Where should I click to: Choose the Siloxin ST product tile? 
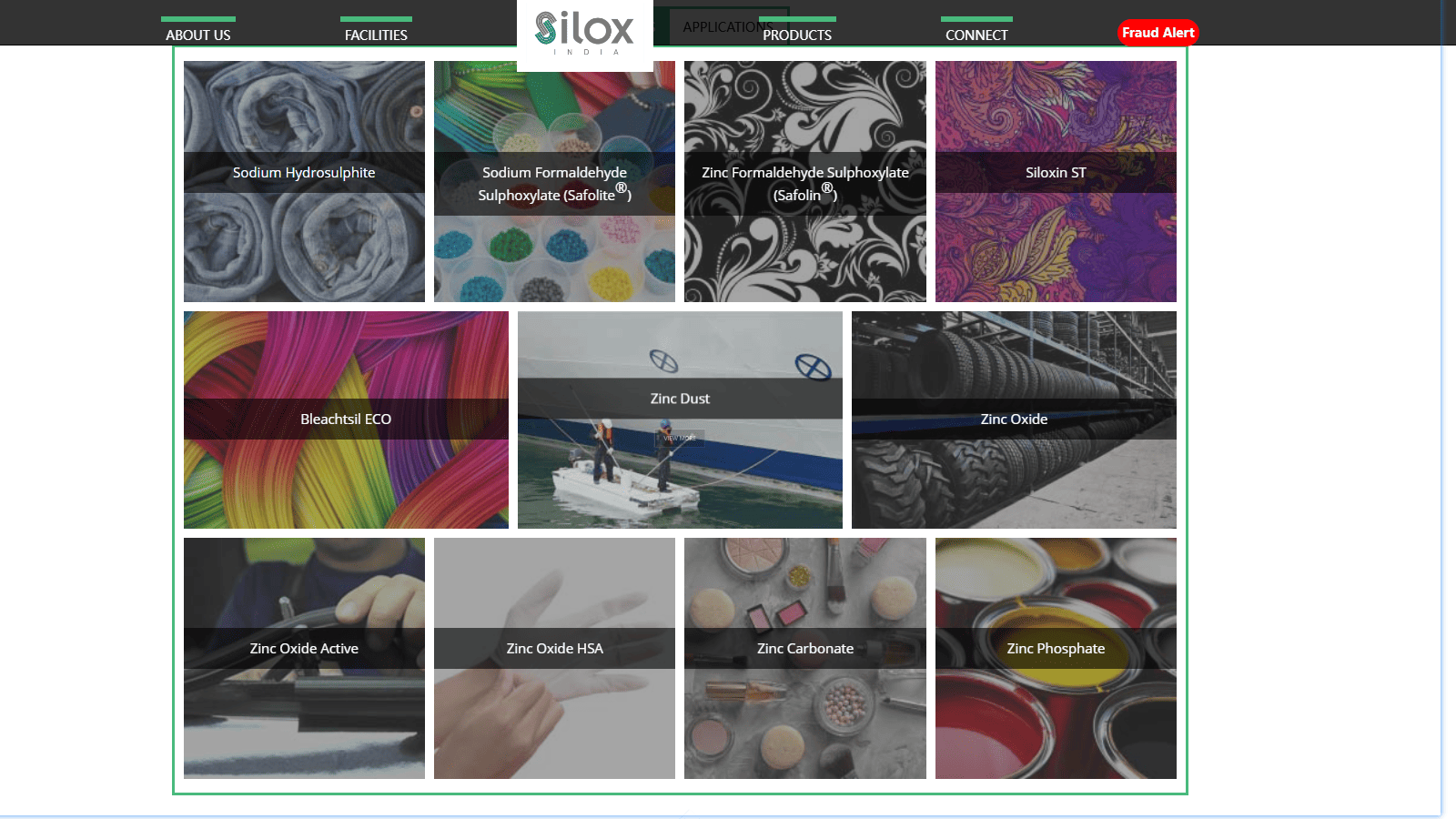(x=1056, y=181)
